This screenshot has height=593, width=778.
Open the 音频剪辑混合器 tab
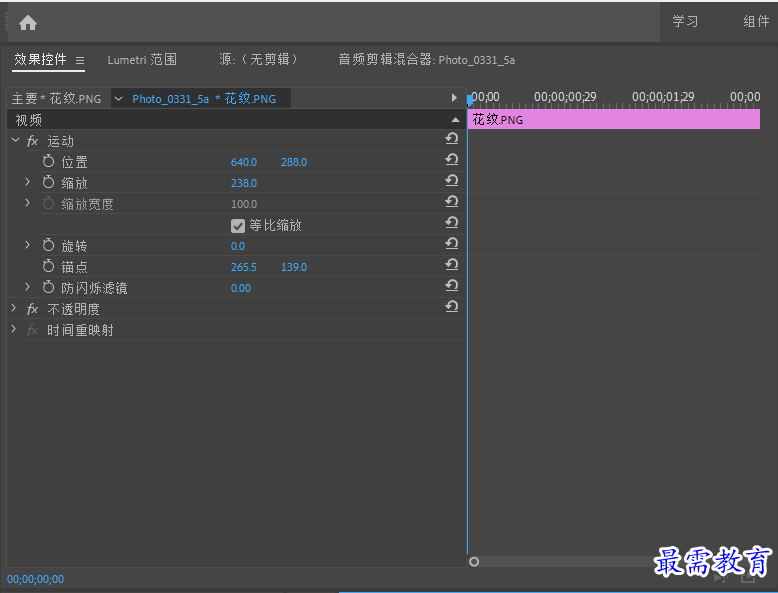pyautogui.click(x=427, y=60)
